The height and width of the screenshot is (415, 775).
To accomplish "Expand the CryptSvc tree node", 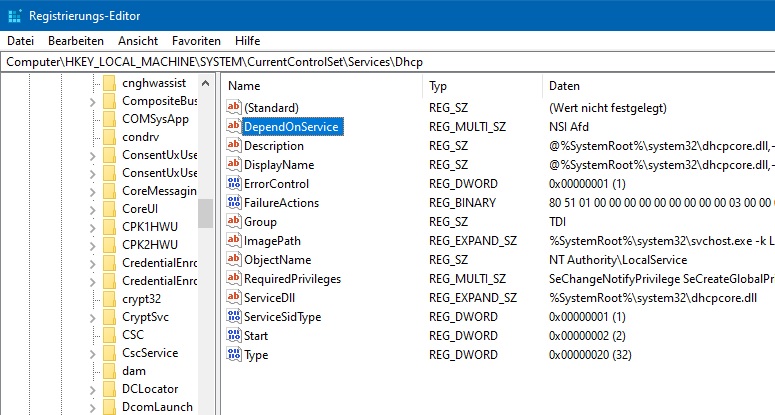I will (x=93, y=318).
